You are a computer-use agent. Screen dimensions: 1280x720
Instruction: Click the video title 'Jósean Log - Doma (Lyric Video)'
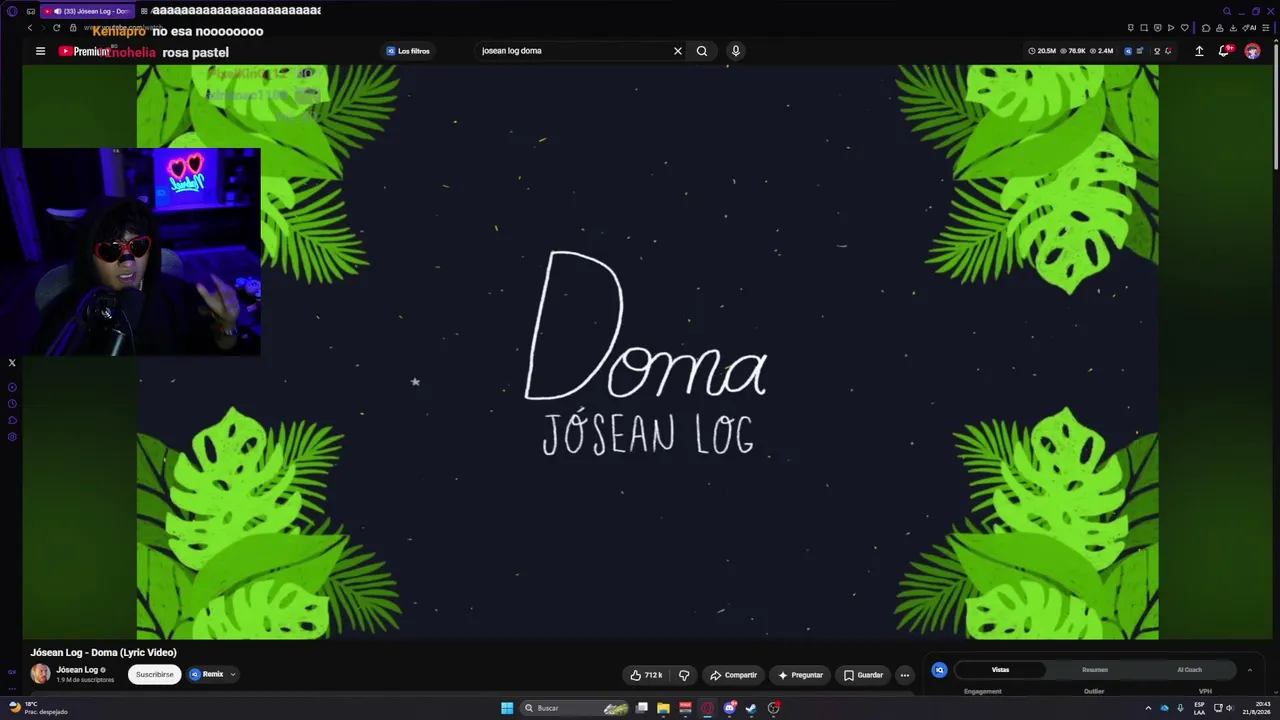[x=103, y=653]
